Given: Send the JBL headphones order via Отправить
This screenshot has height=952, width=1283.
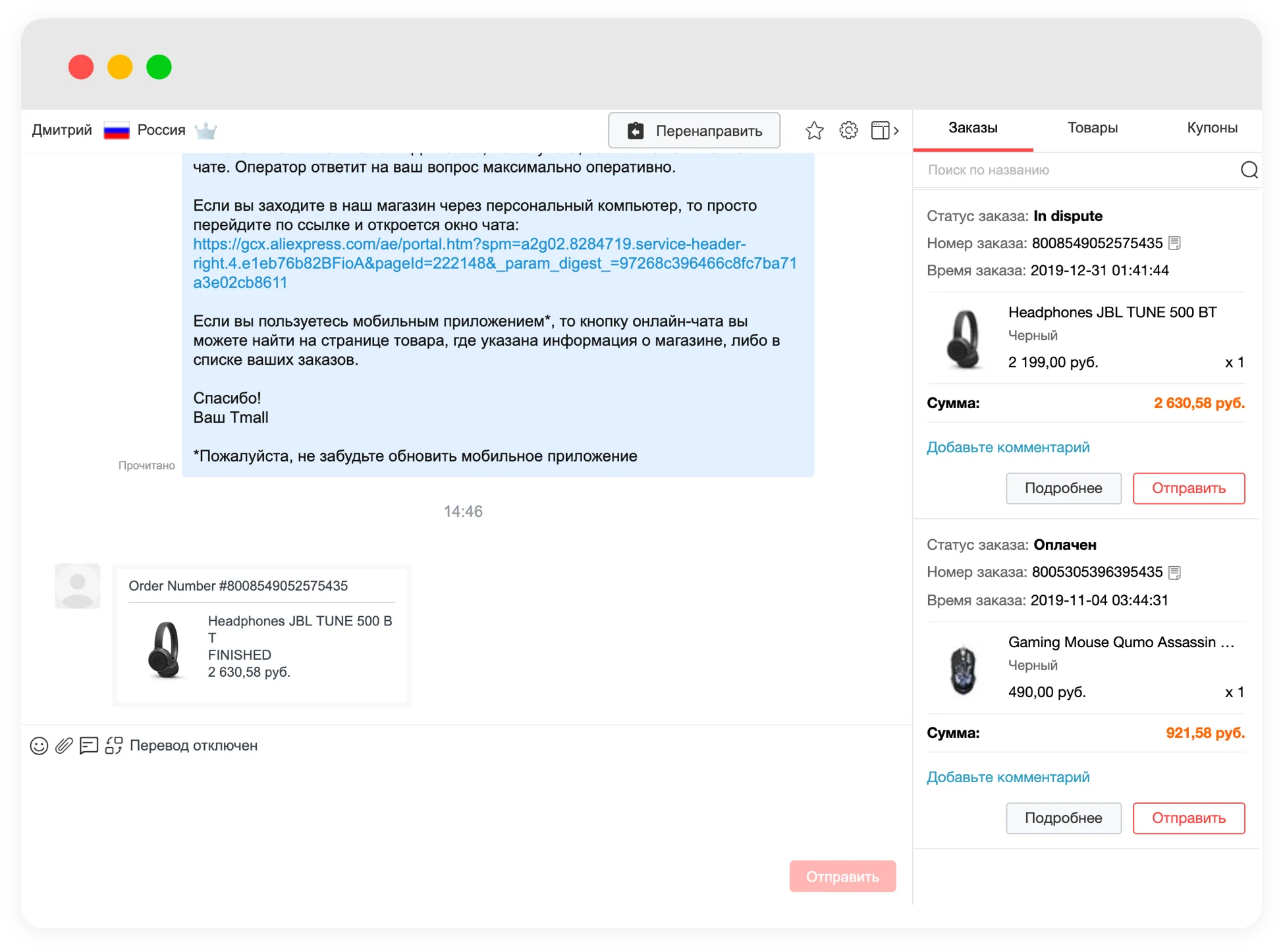Looking at the screenshot, I should click(1188, 489).
